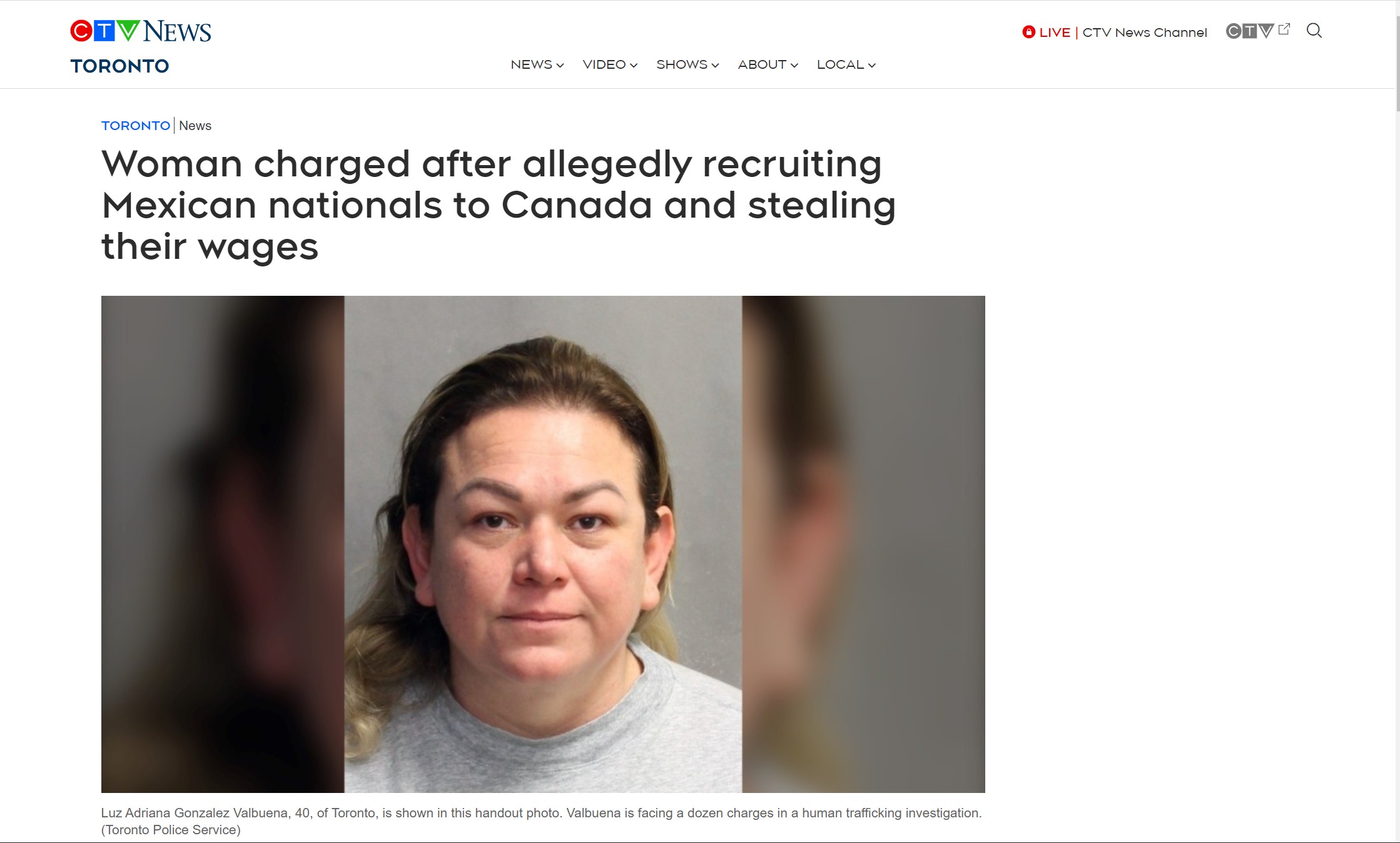Click the red C circle in logo
The width and height of the screenshot is (1400, 843).
[x=81, y=31]
